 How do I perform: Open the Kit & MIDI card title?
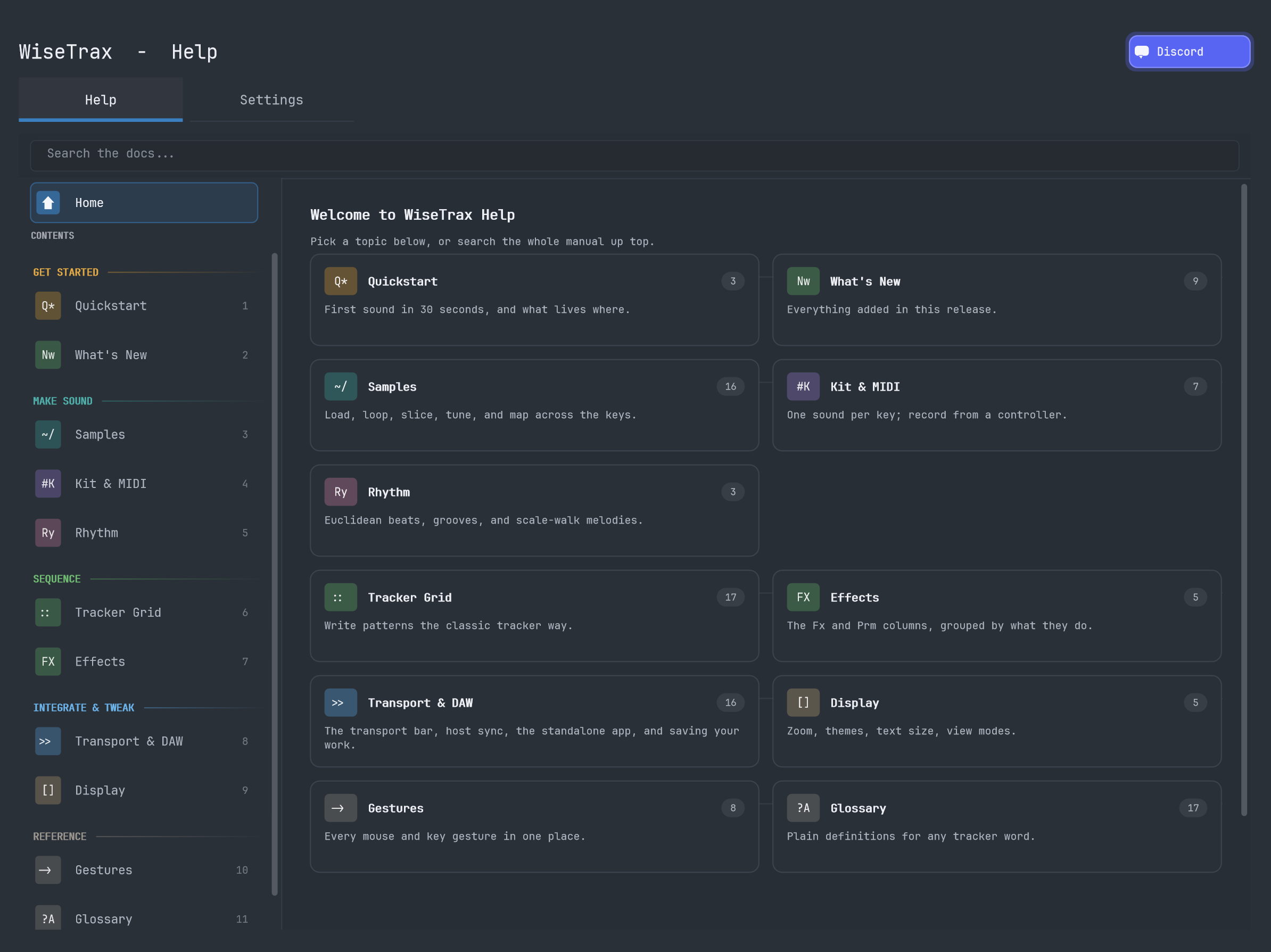click(x=865, y=387)
